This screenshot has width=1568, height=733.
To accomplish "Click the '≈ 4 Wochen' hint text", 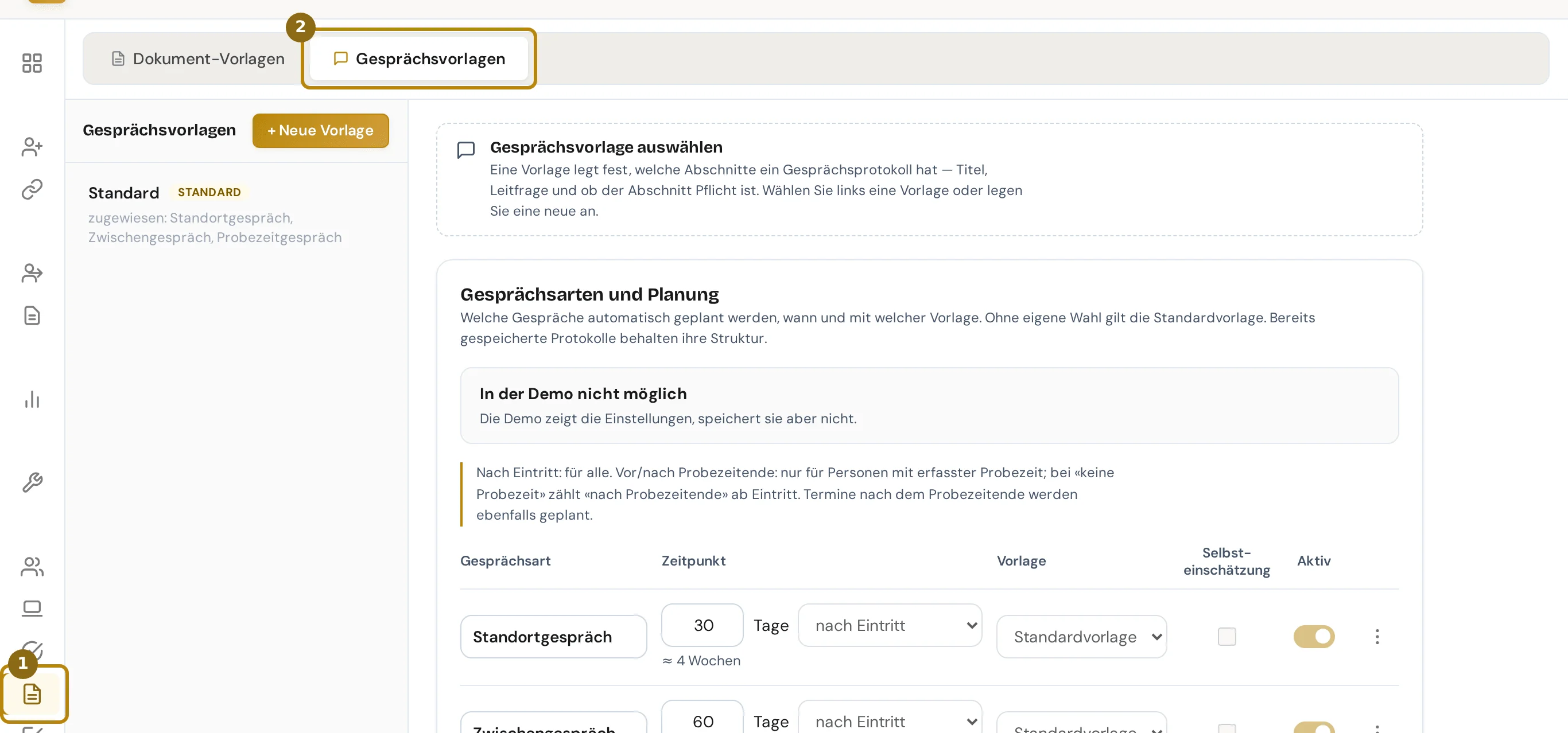I will tap(701, 661).
